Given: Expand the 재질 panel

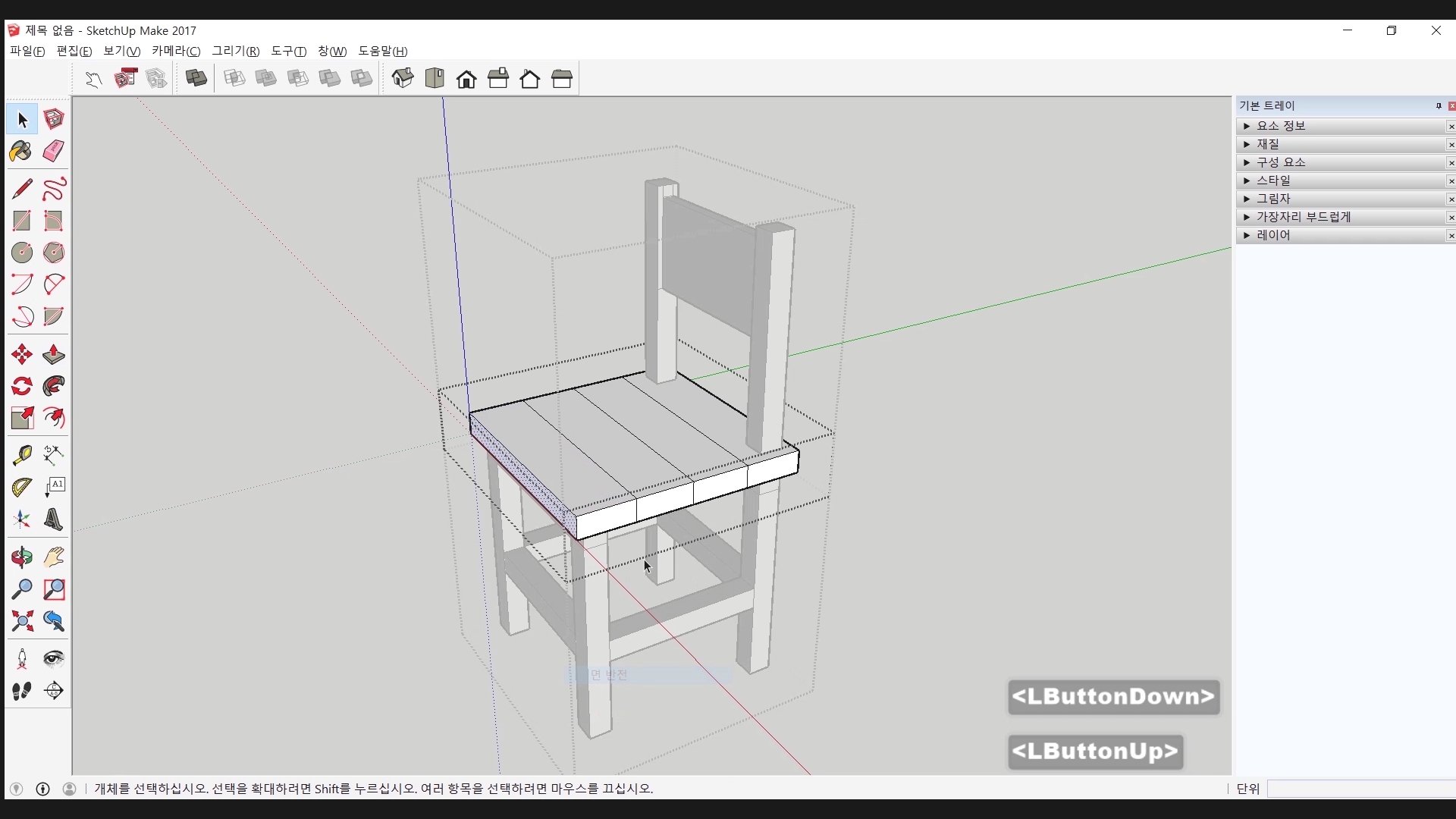Looking at the screenshot, I should [1247, 144].
